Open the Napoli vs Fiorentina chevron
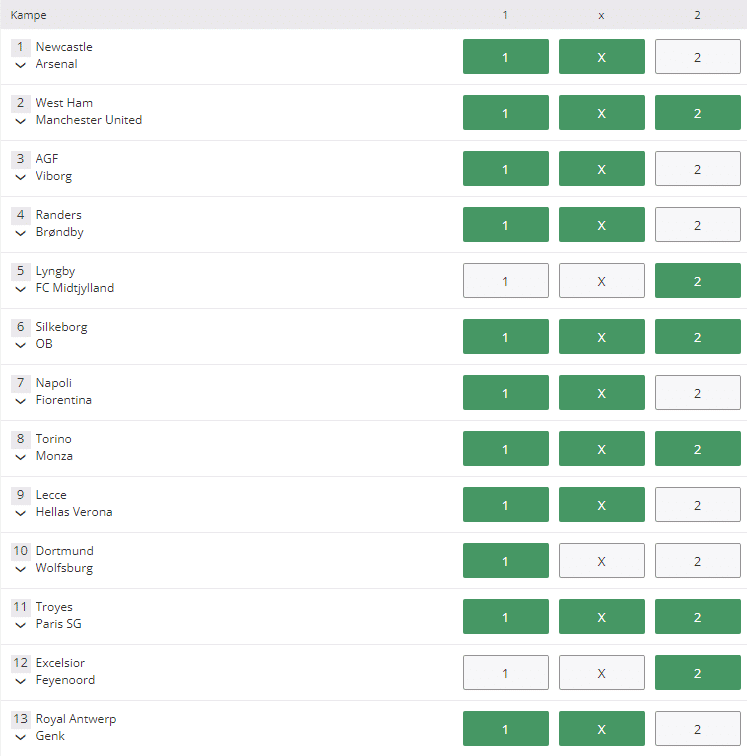This screenshot has height=756, width=747. click(x=20, y=401)
